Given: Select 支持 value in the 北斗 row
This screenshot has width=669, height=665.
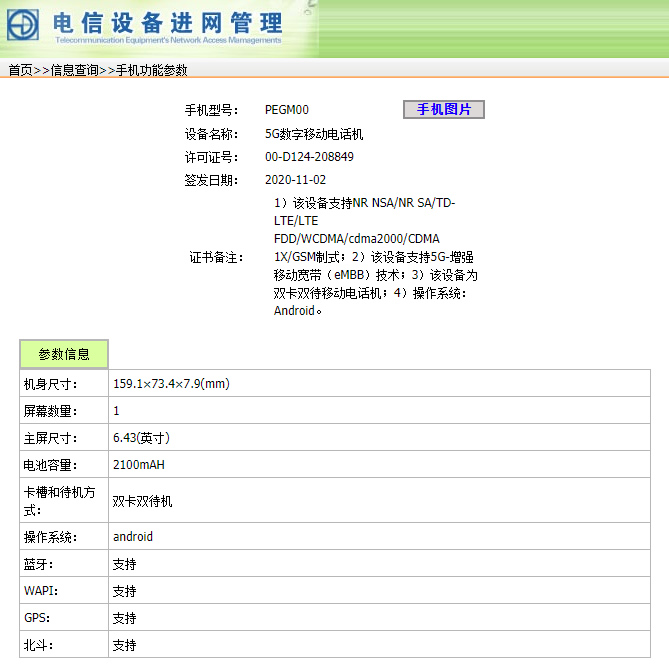Looking at the screenshot, I should (124, 645).
